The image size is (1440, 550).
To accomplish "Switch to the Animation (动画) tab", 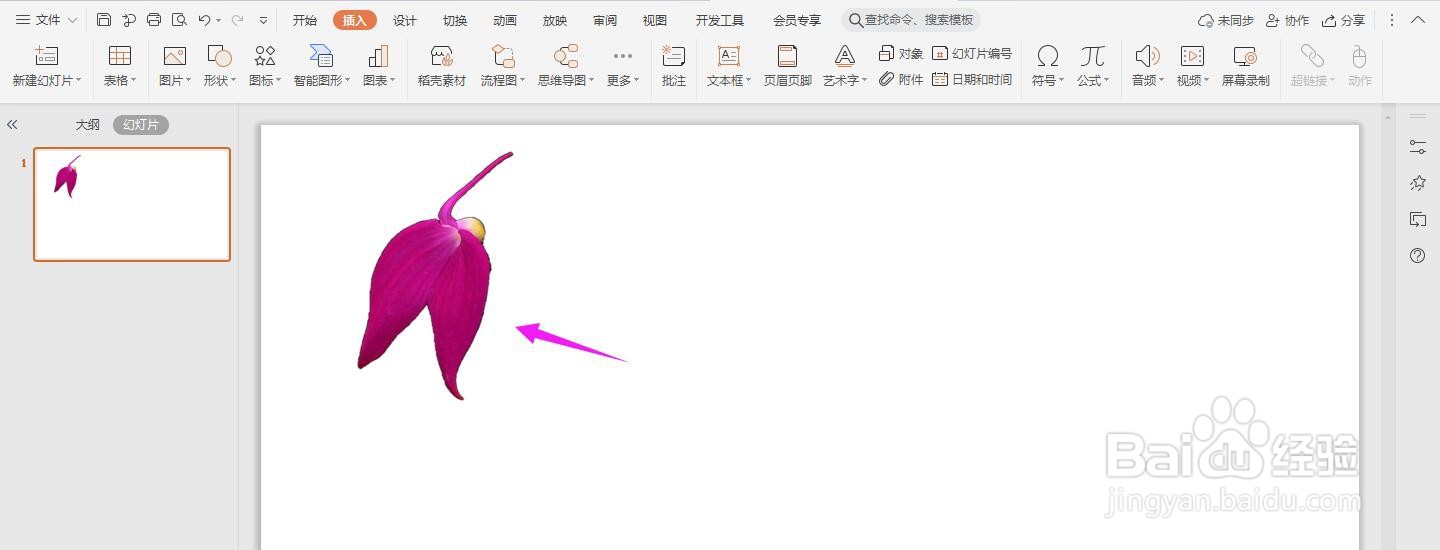I will coord(505,20).
